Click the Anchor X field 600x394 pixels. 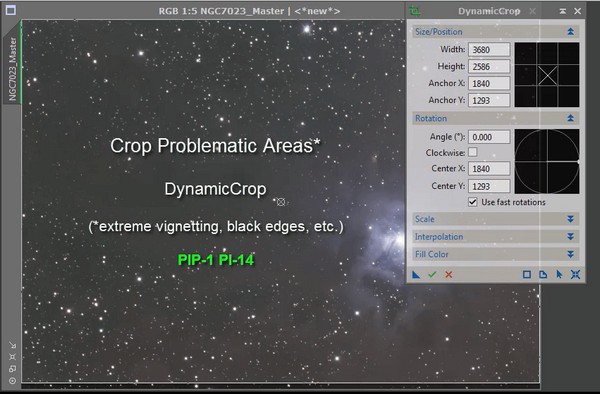click(489, 83)
